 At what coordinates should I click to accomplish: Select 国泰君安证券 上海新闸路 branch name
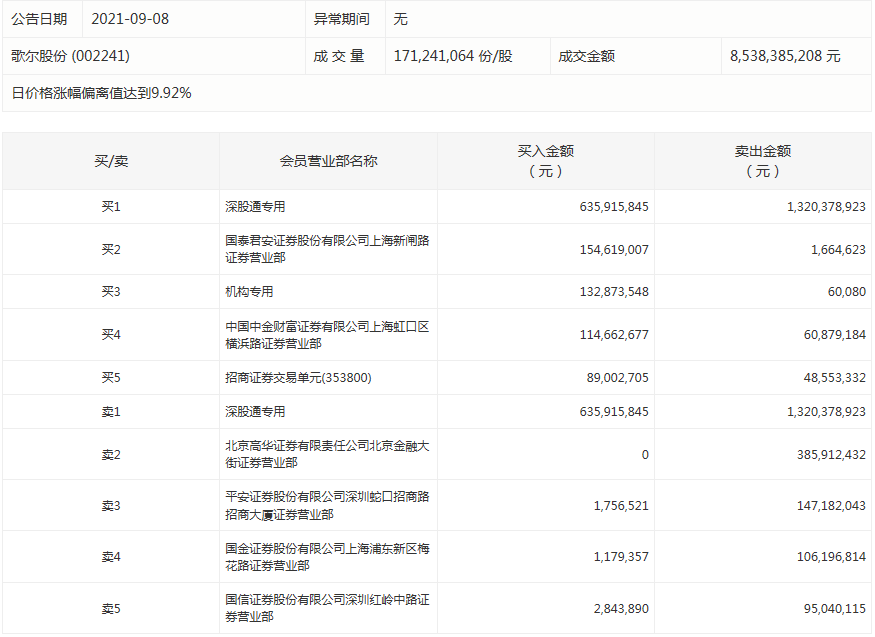(x=327, y=249)
